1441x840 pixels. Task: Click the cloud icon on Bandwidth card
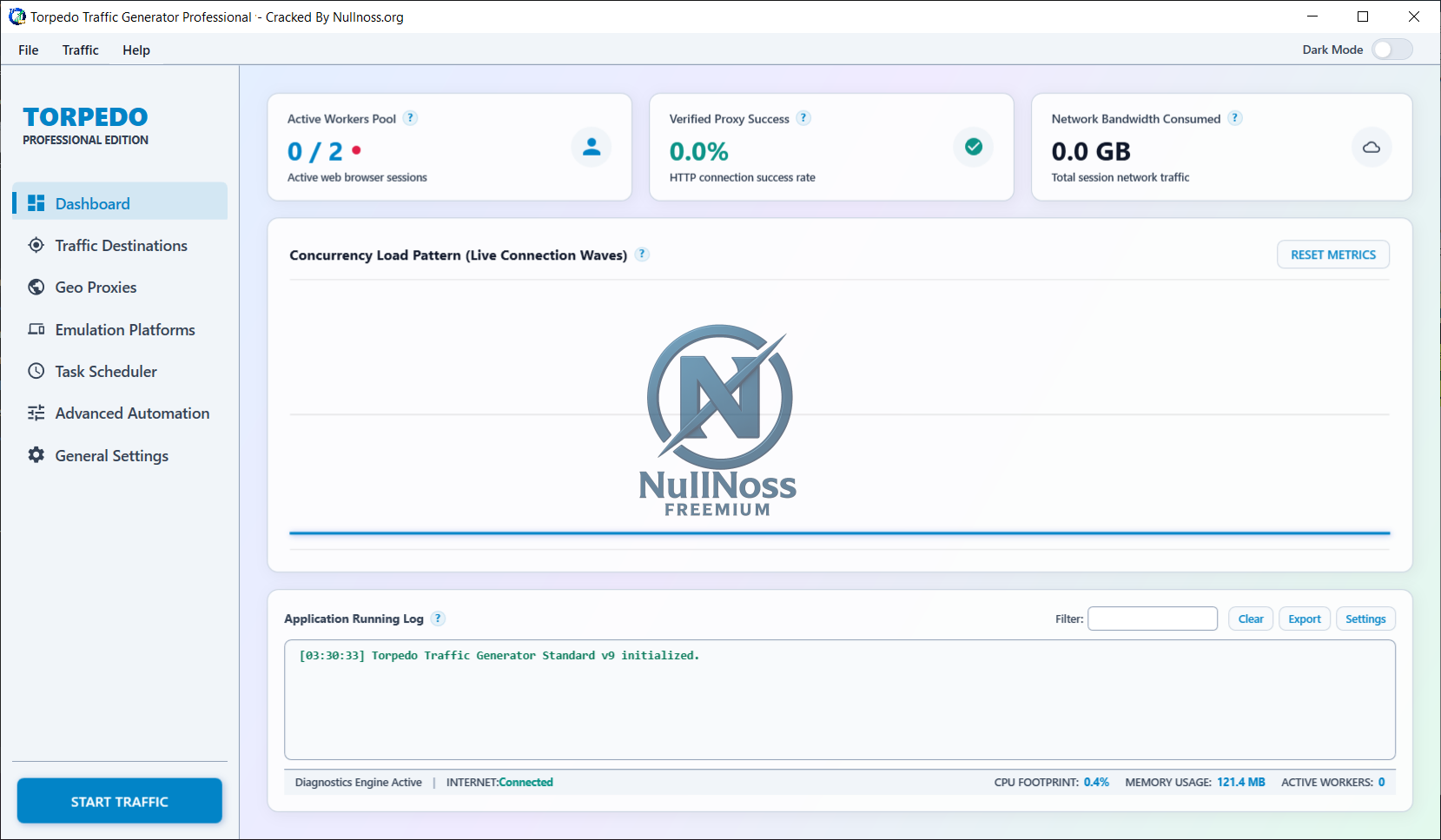pos(1372,147)
